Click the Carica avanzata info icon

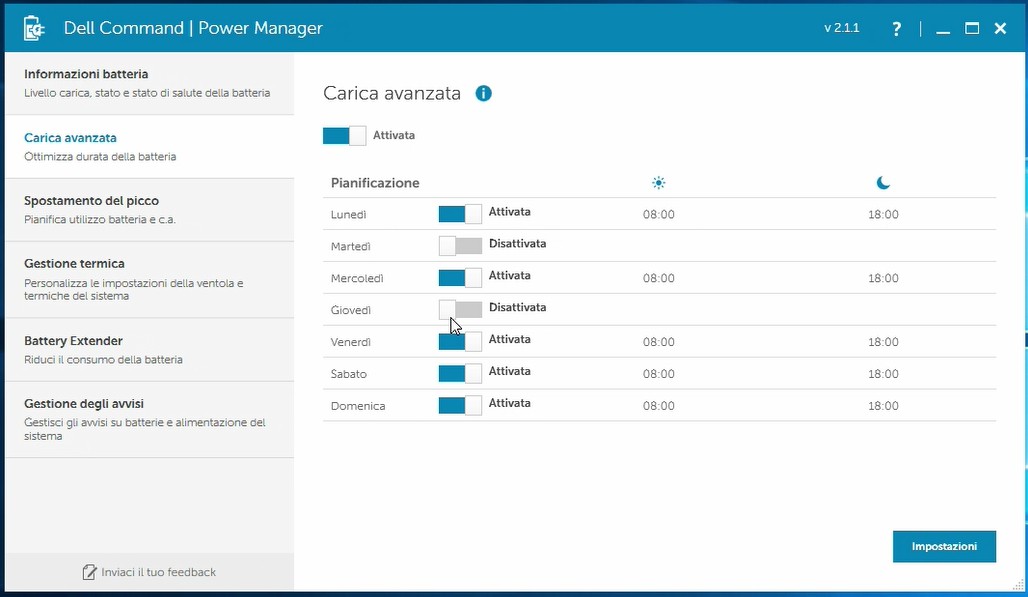pos(484,93)
